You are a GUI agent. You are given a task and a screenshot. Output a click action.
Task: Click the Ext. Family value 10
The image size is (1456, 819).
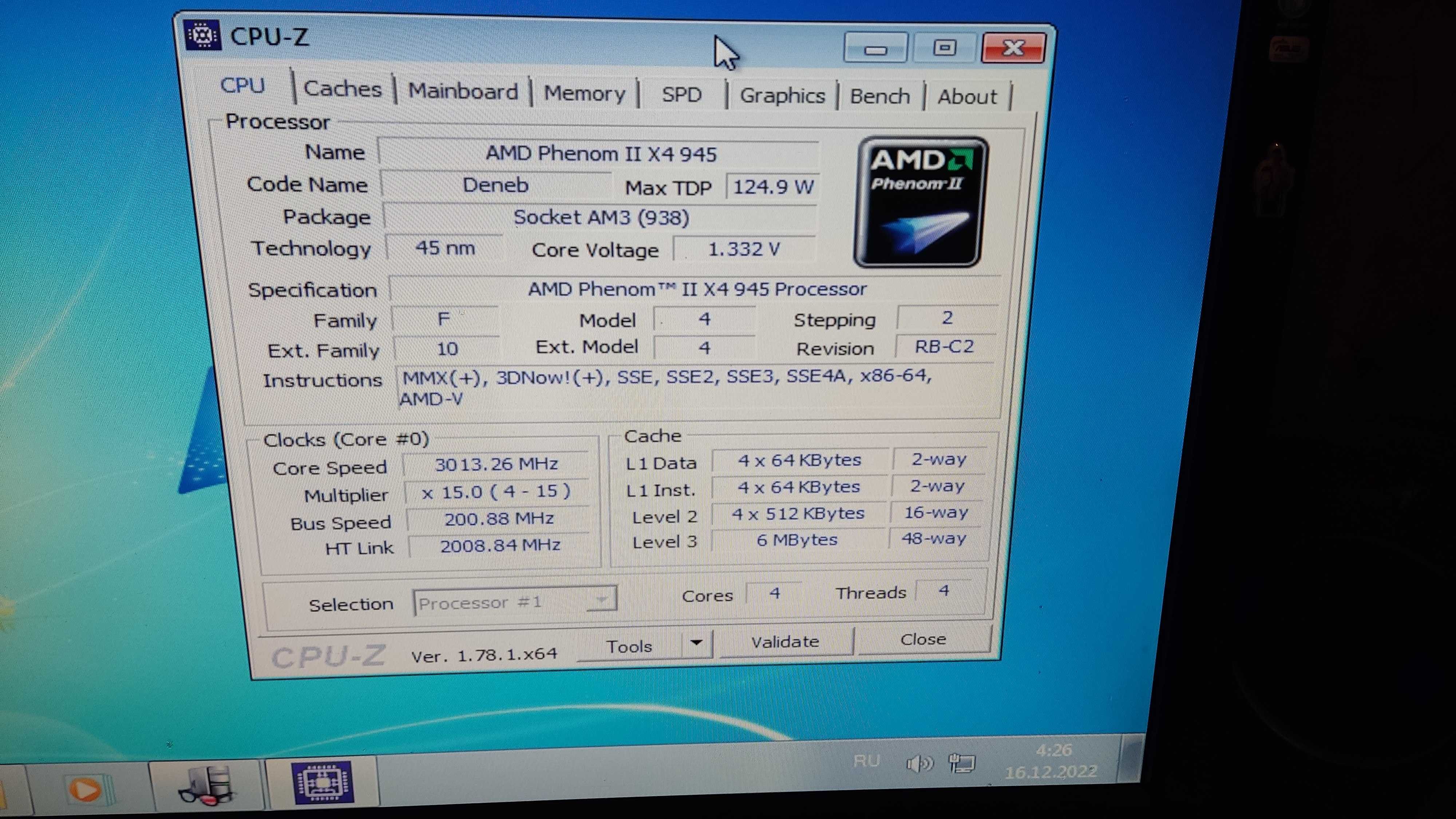[x=447, y=348]
